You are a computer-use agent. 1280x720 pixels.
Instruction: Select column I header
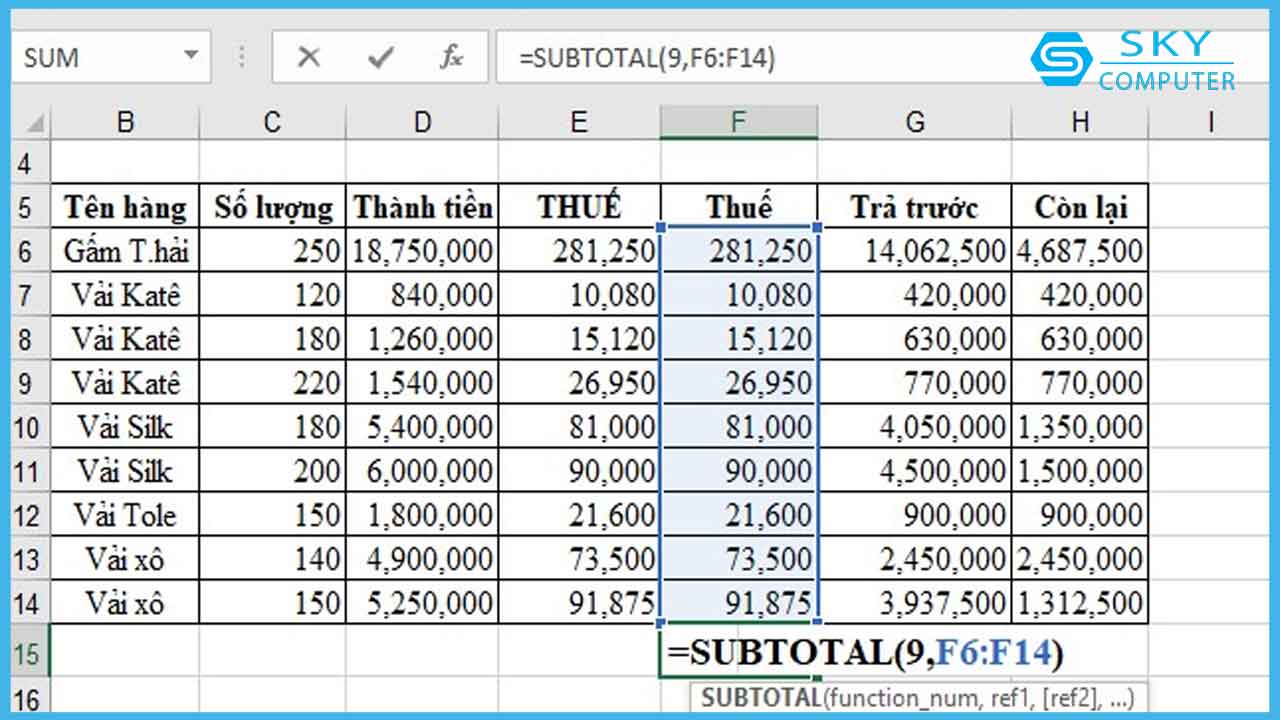(x=1210, y=122)
